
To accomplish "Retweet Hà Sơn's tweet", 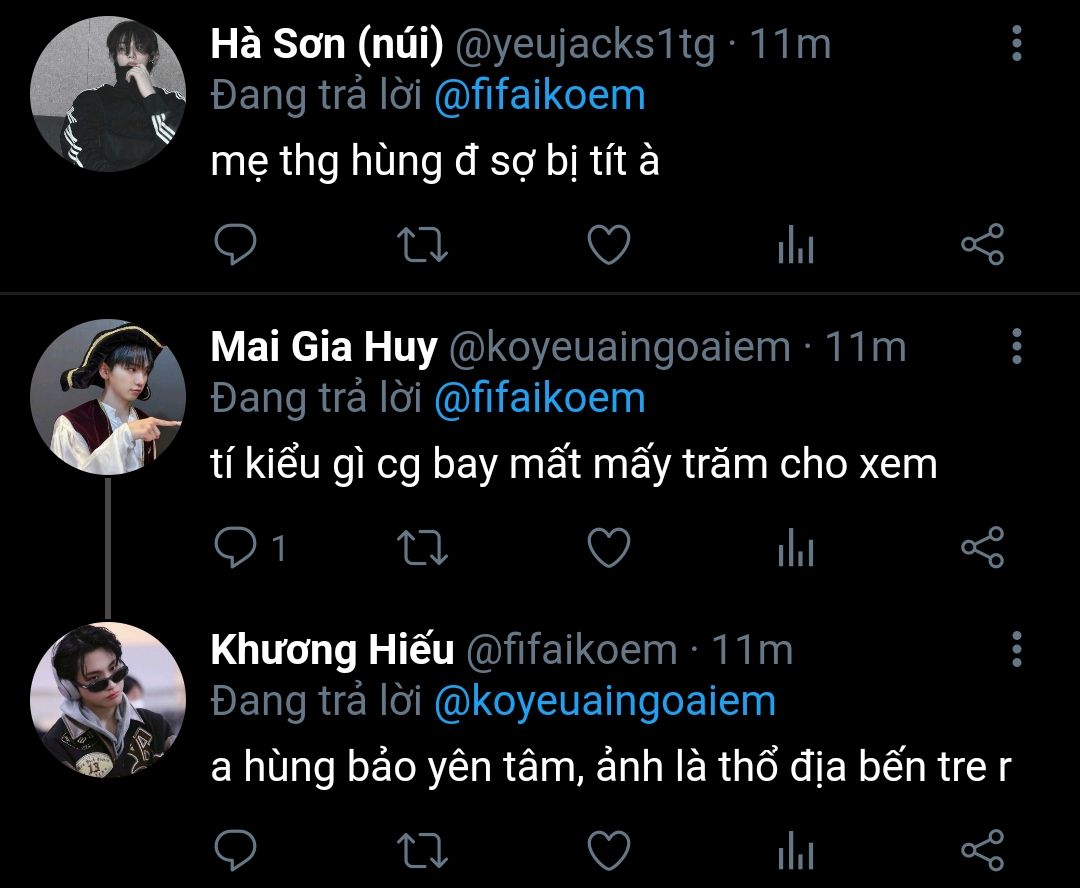I will [x=423, y=245].
